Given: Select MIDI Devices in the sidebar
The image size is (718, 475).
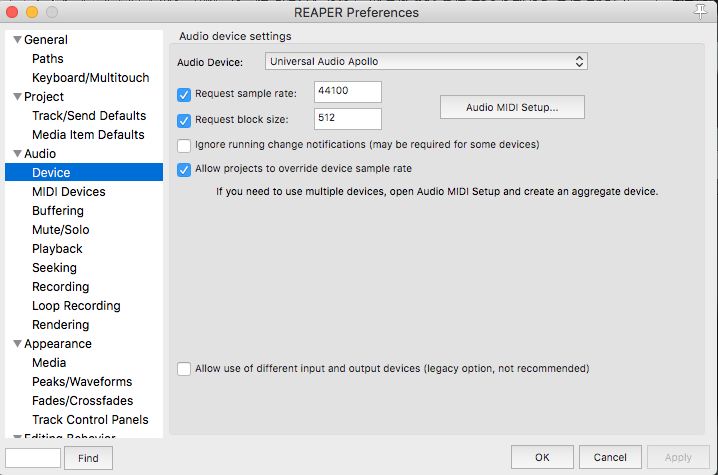Looking at the screenshot, I should coord(68,192).
